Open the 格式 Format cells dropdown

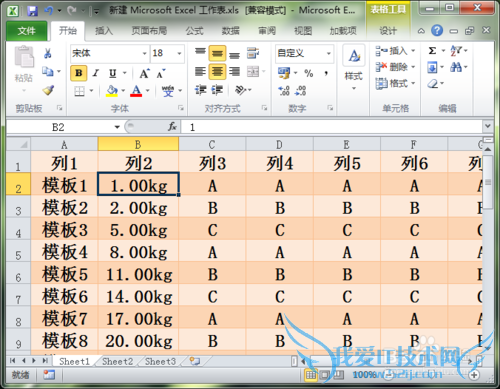coord(395,83)
